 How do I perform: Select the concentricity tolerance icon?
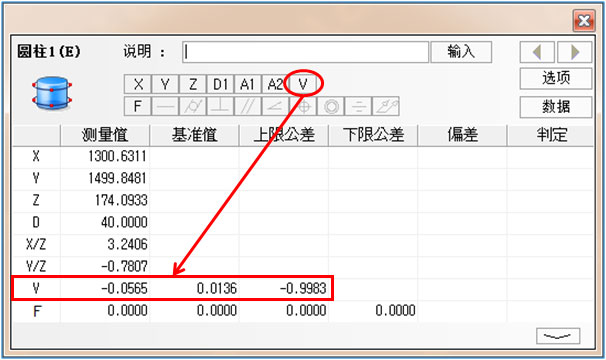pyautogui.click(x=331, y=106)
